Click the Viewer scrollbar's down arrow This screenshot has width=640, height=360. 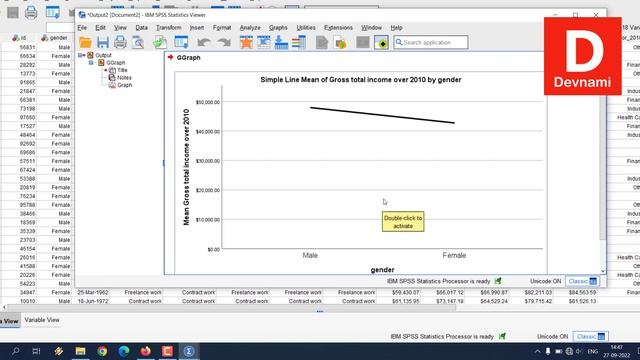coord(602,271)
